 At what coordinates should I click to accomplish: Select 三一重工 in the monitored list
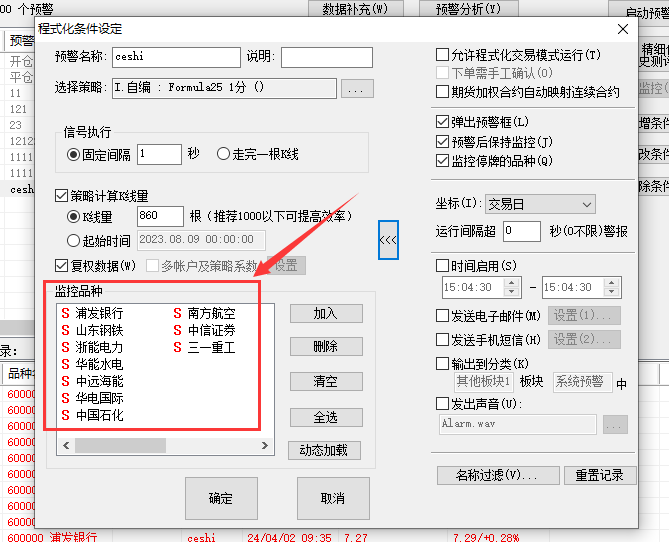point(212,347)
